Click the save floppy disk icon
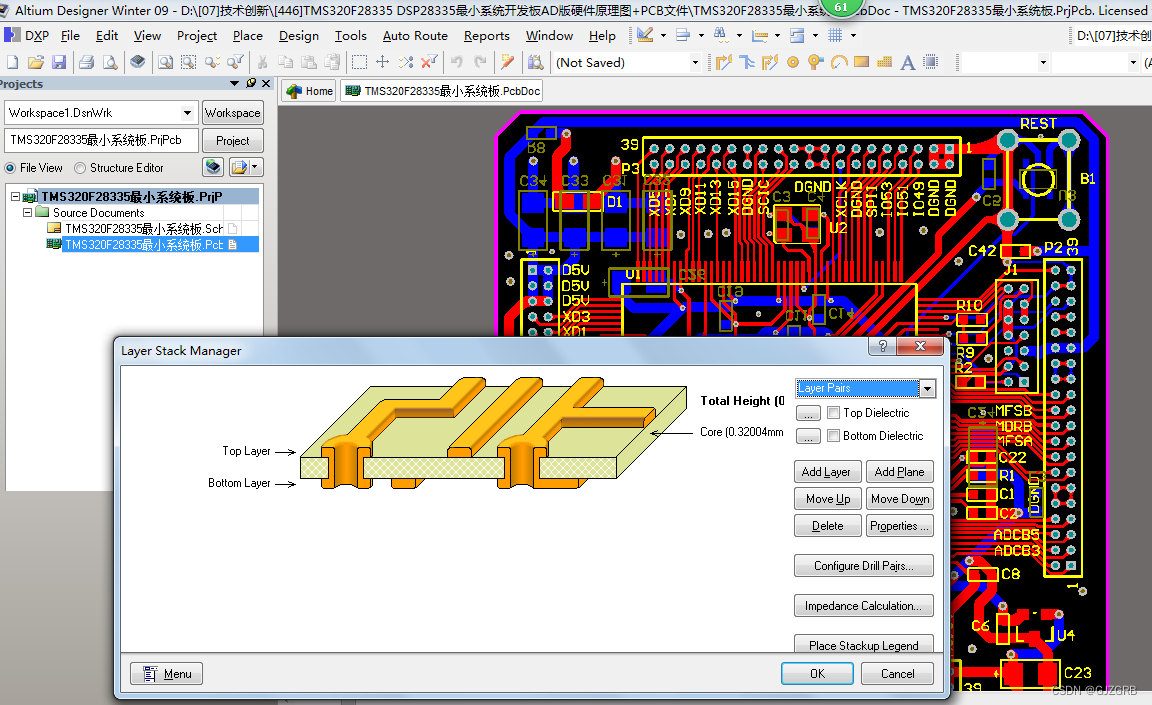This screenshot has height=705, width=1152. (59, 62)
